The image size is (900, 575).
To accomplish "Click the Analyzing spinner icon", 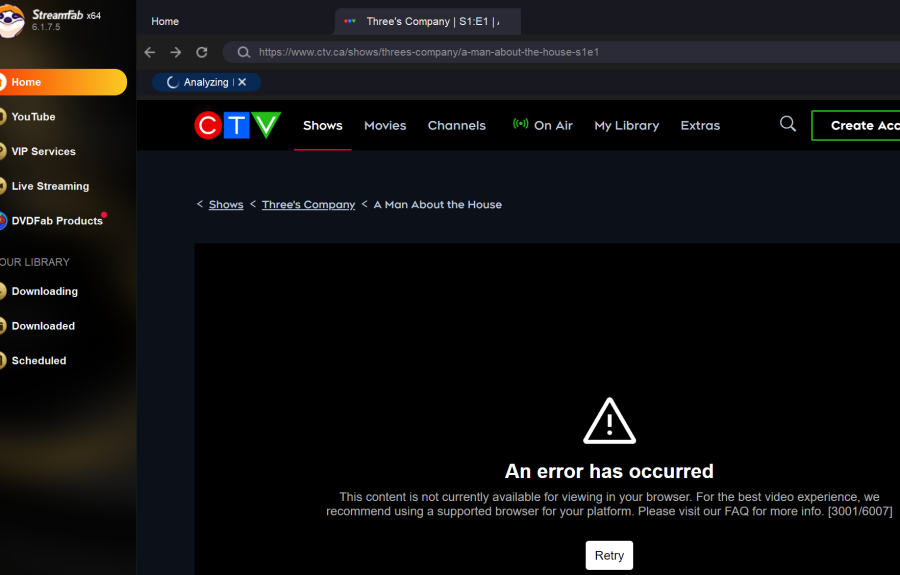I will click(172, 82).
